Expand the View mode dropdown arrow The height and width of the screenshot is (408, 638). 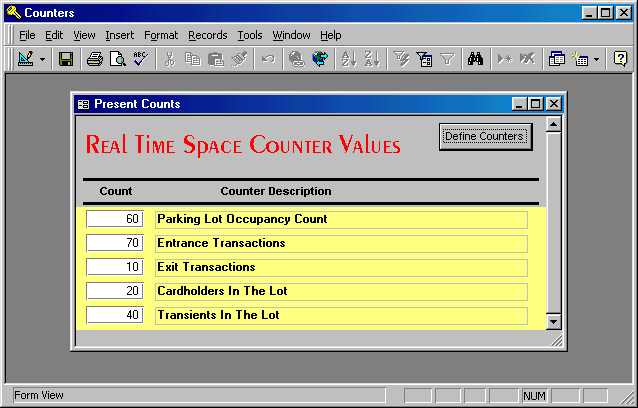pyautogui.click(x=42, y=59)
